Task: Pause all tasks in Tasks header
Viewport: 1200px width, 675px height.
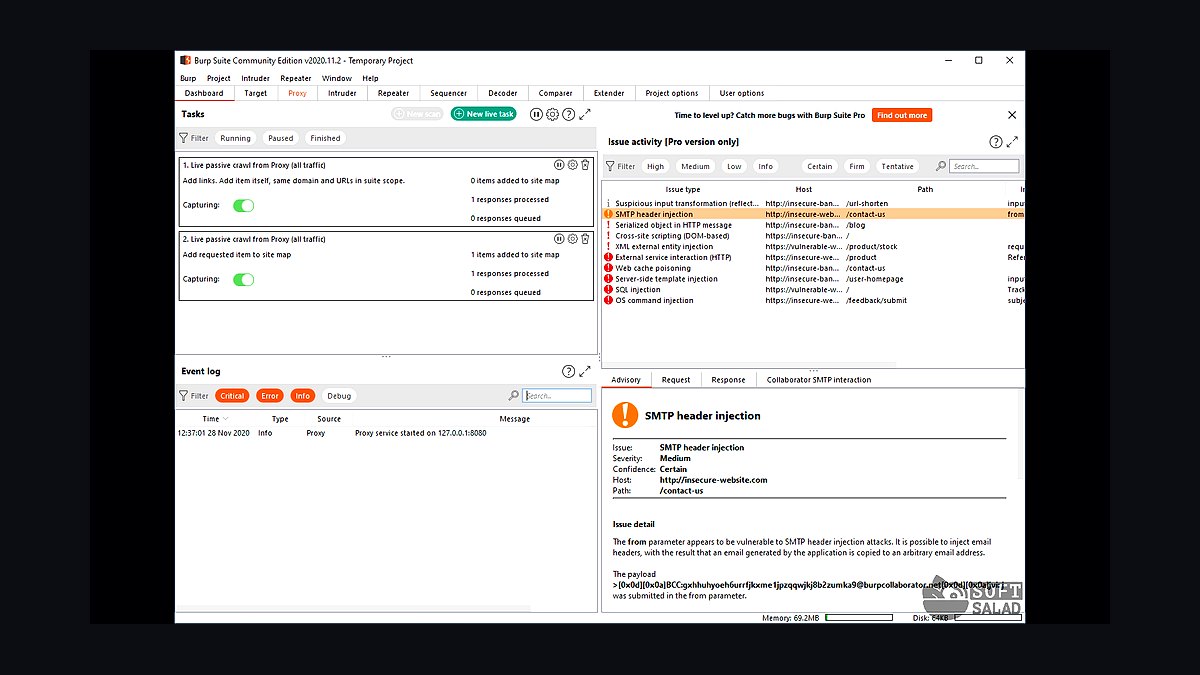Action: click(x=536, y=115)
